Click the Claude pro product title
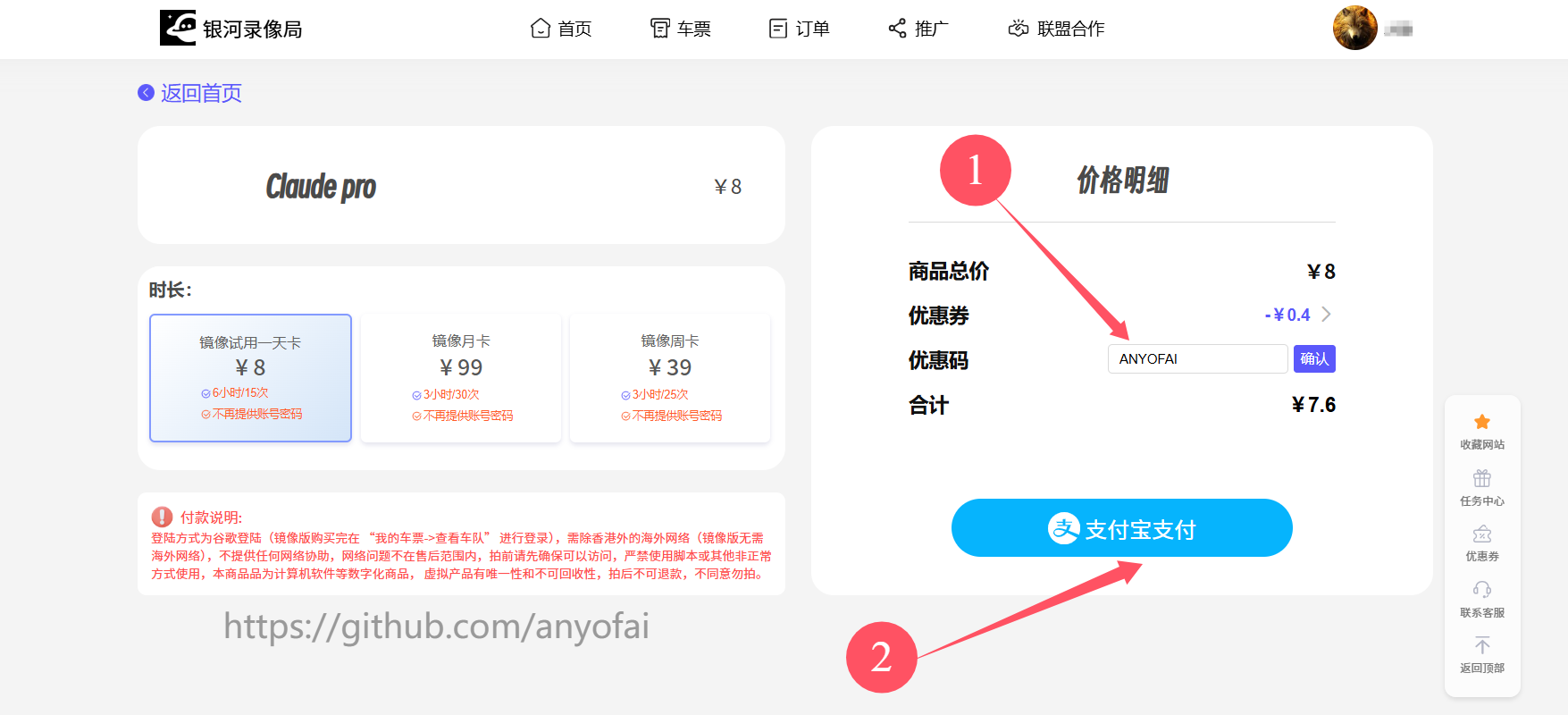 coord(321,186)
